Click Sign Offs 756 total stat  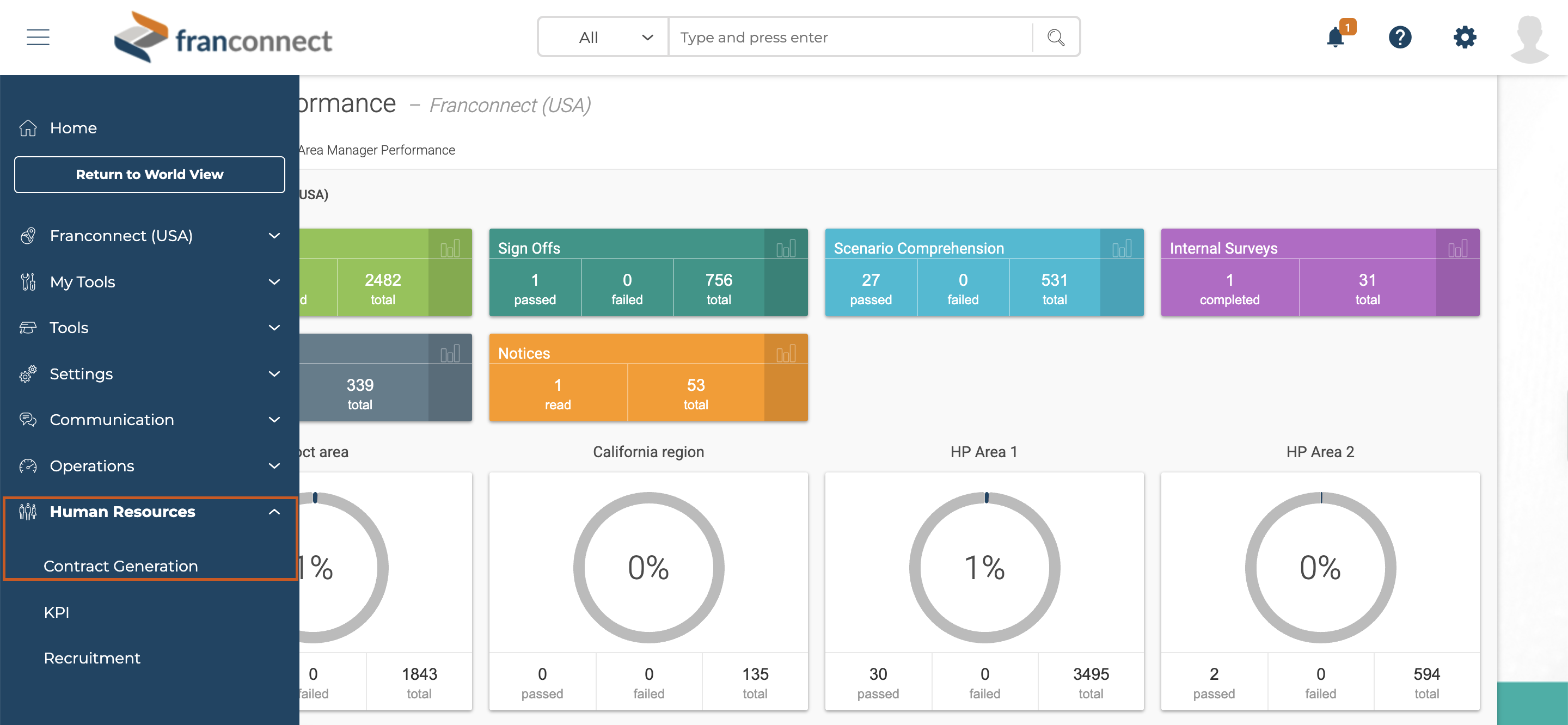[718, 288]
